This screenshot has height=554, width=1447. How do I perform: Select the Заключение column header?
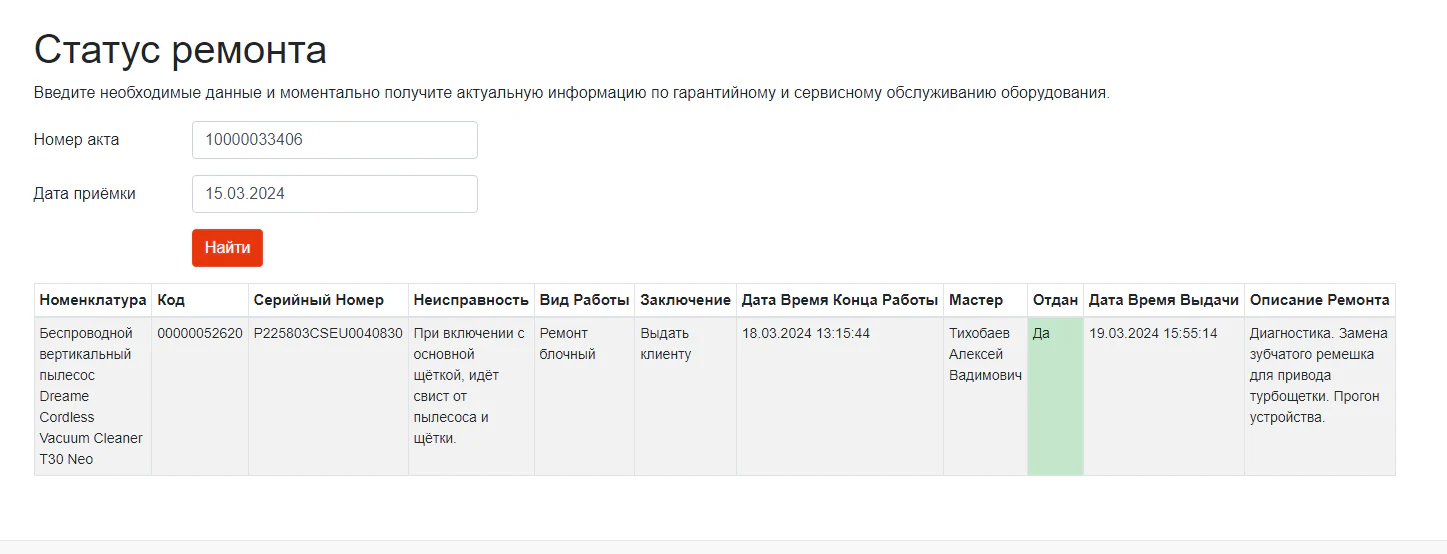tap(686, 300)
